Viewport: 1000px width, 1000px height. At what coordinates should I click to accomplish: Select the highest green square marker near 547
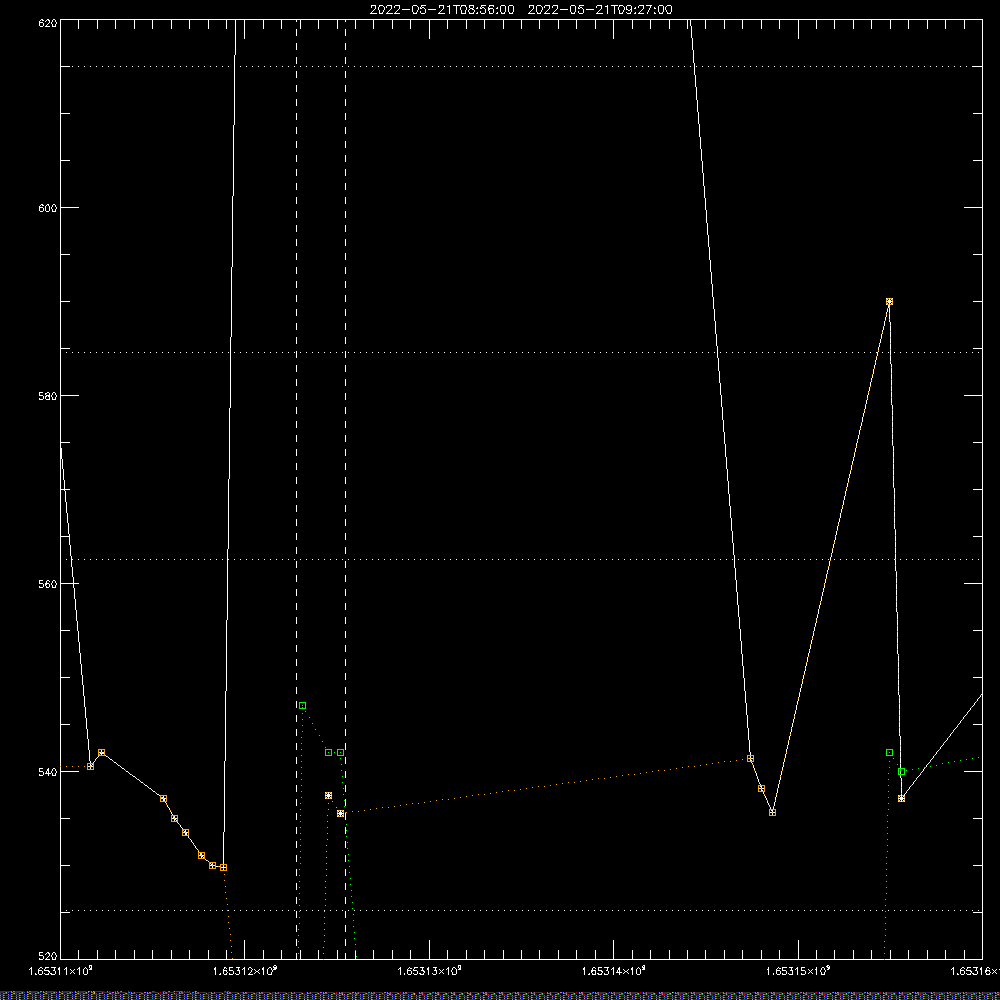click(302, 705)
